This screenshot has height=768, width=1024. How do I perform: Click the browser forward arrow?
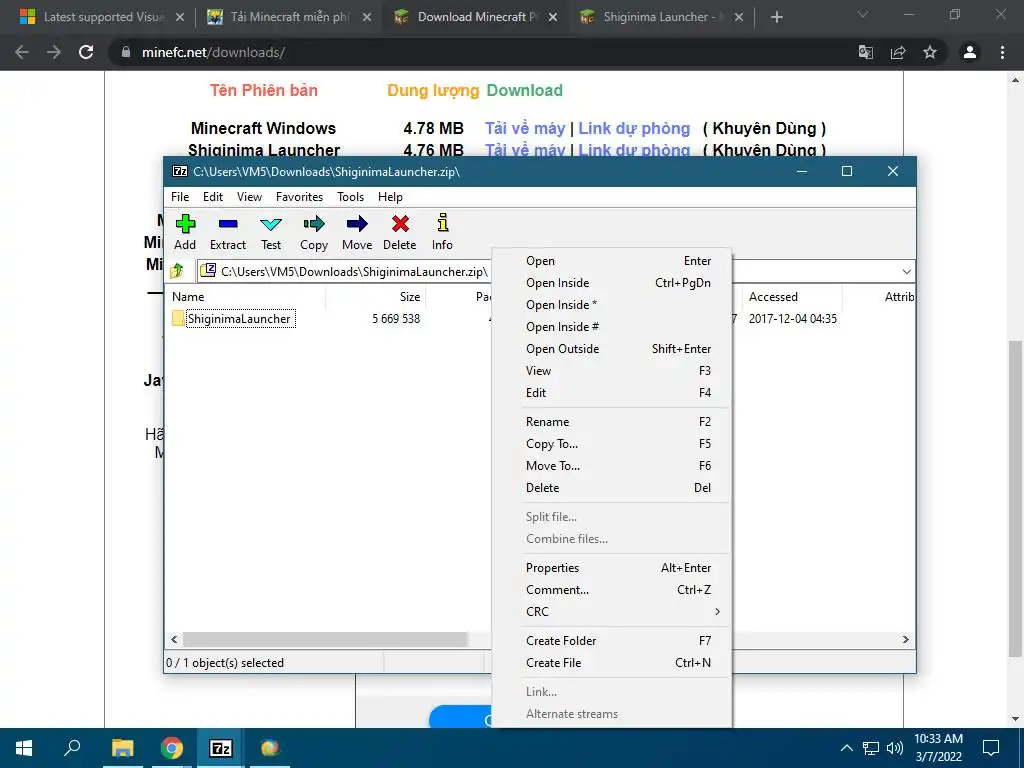tap(54, 52)
